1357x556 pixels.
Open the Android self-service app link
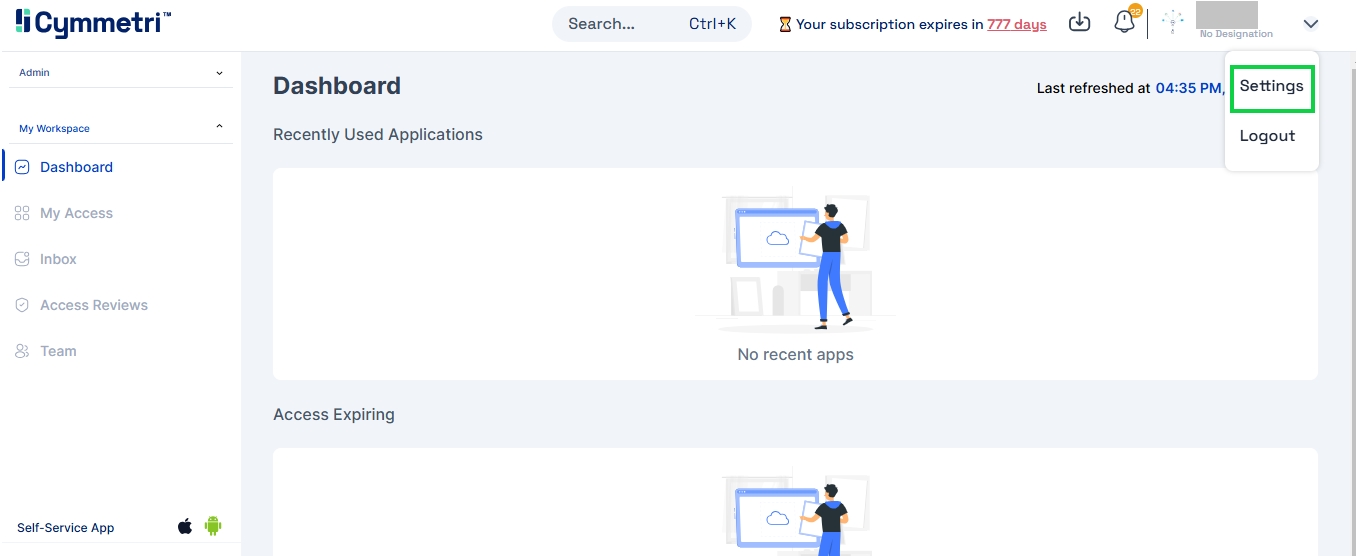[x=212, y=526]
